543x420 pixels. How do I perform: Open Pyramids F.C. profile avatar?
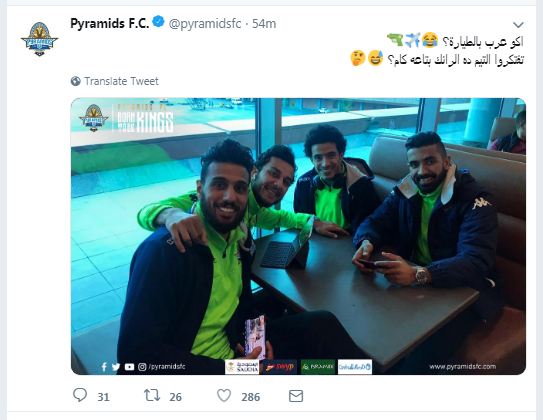39,39
